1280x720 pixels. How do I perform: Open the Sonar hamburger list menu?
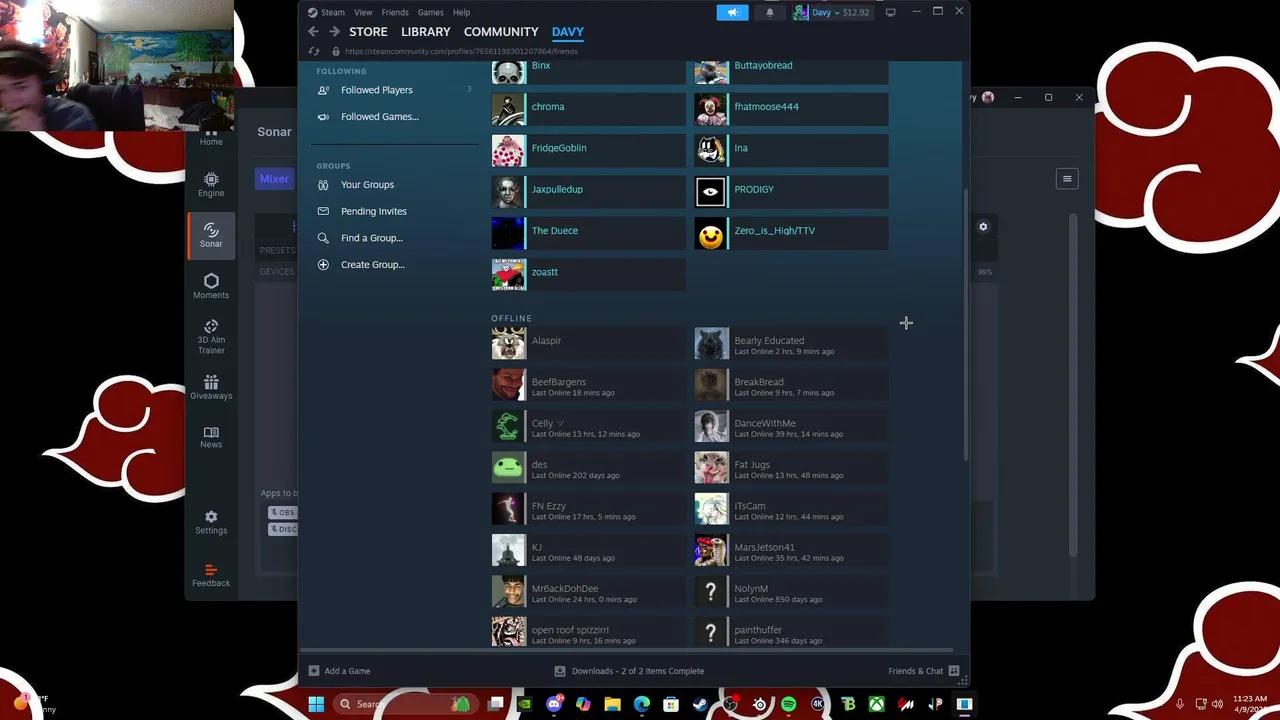[x=1067, y=179]
